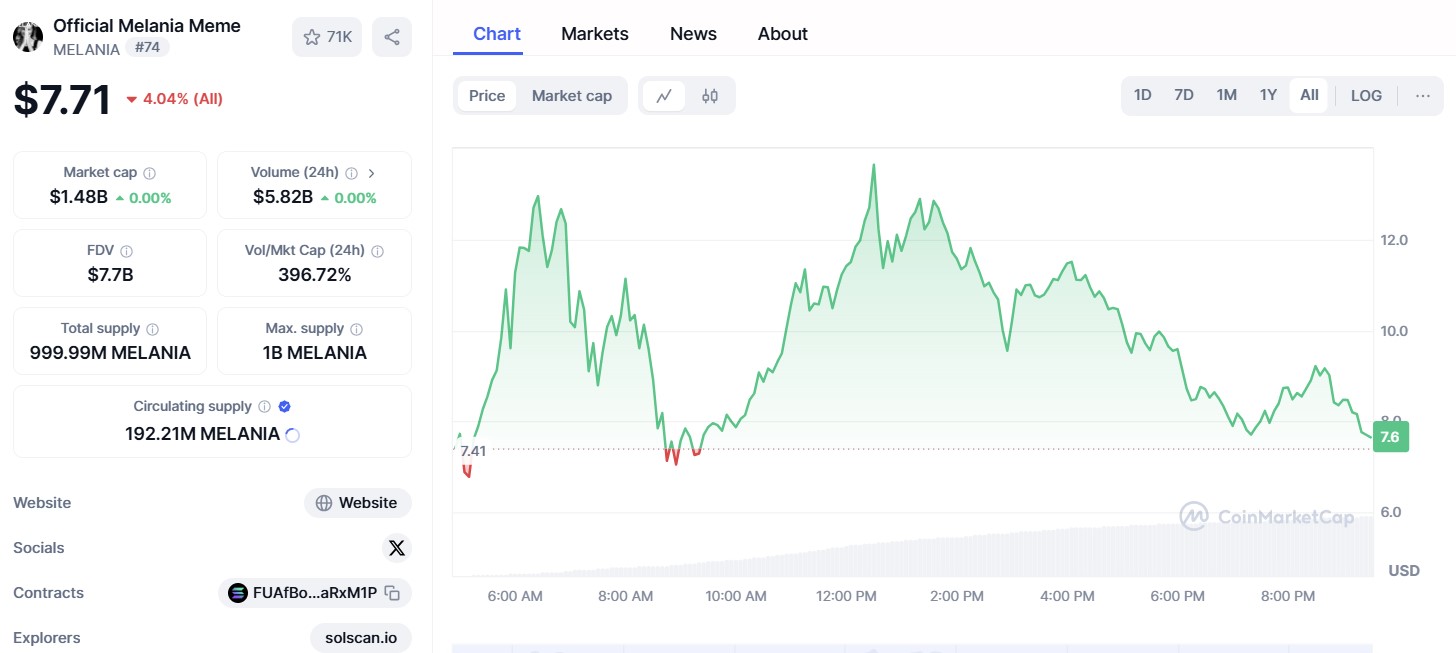Enable LOG scale on chart
Image resolution: width=1456 pixels, height=653 pixels.
click(x=1366, y=96)
